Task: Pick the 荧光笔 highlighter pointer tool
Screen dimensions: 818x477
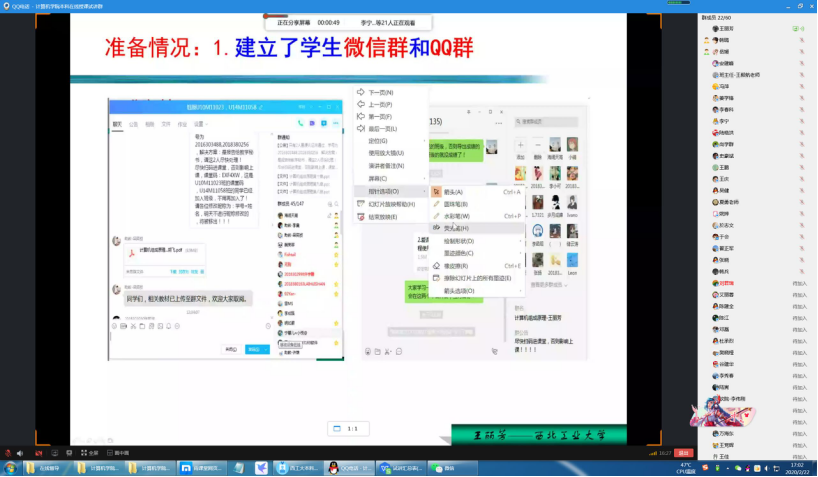Action: tap(458, 228)
